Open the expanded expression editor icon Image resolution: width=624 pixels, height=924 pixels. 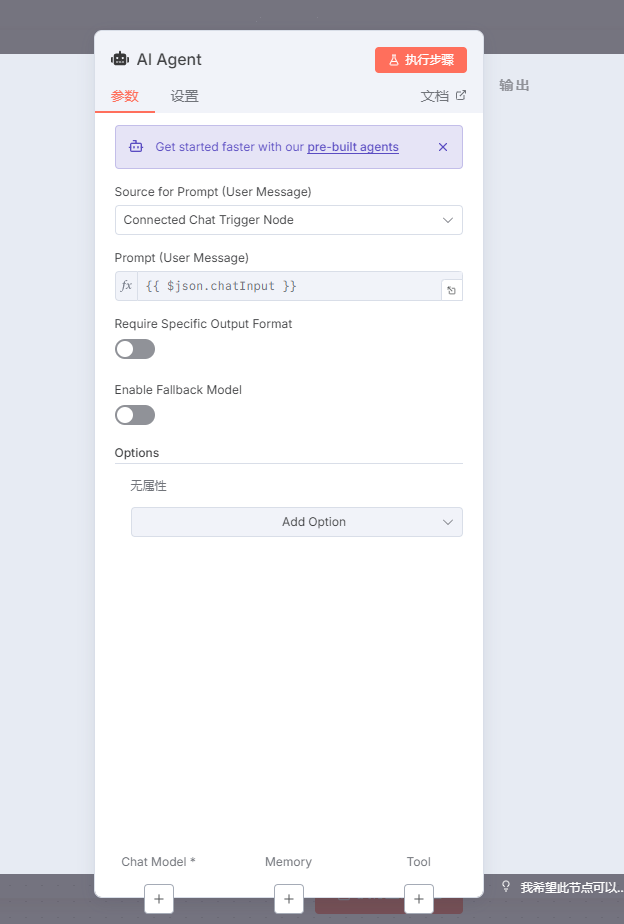pos(451,290)
